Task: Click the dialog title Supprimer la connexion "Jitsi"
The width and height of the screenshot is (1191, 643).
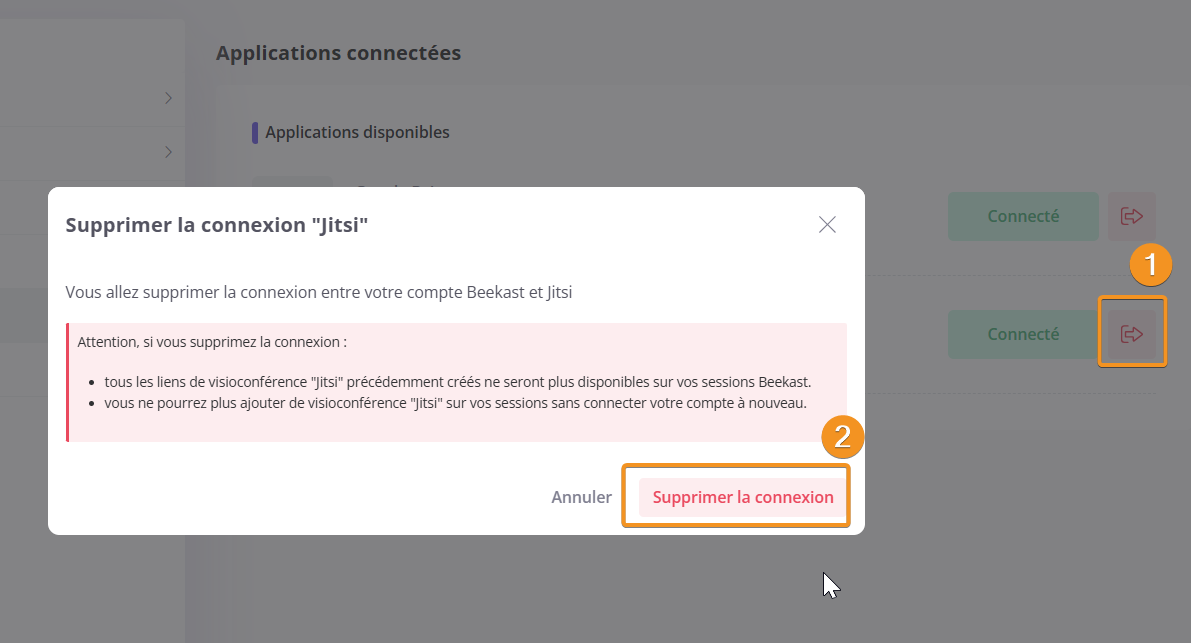Action: (217, 225)
